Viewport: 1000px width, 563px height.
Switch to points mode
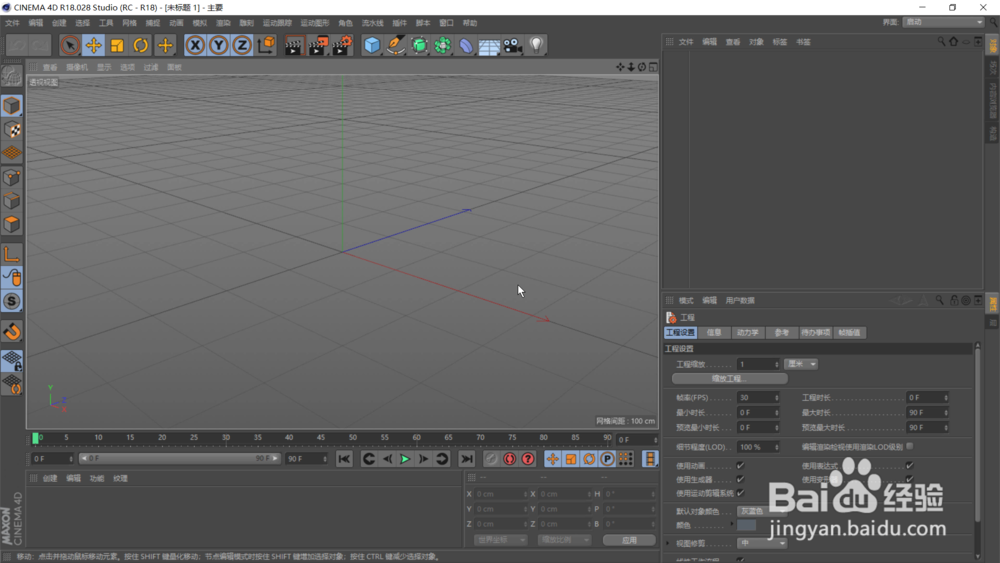pyautogui.click(x=11, y=177)
